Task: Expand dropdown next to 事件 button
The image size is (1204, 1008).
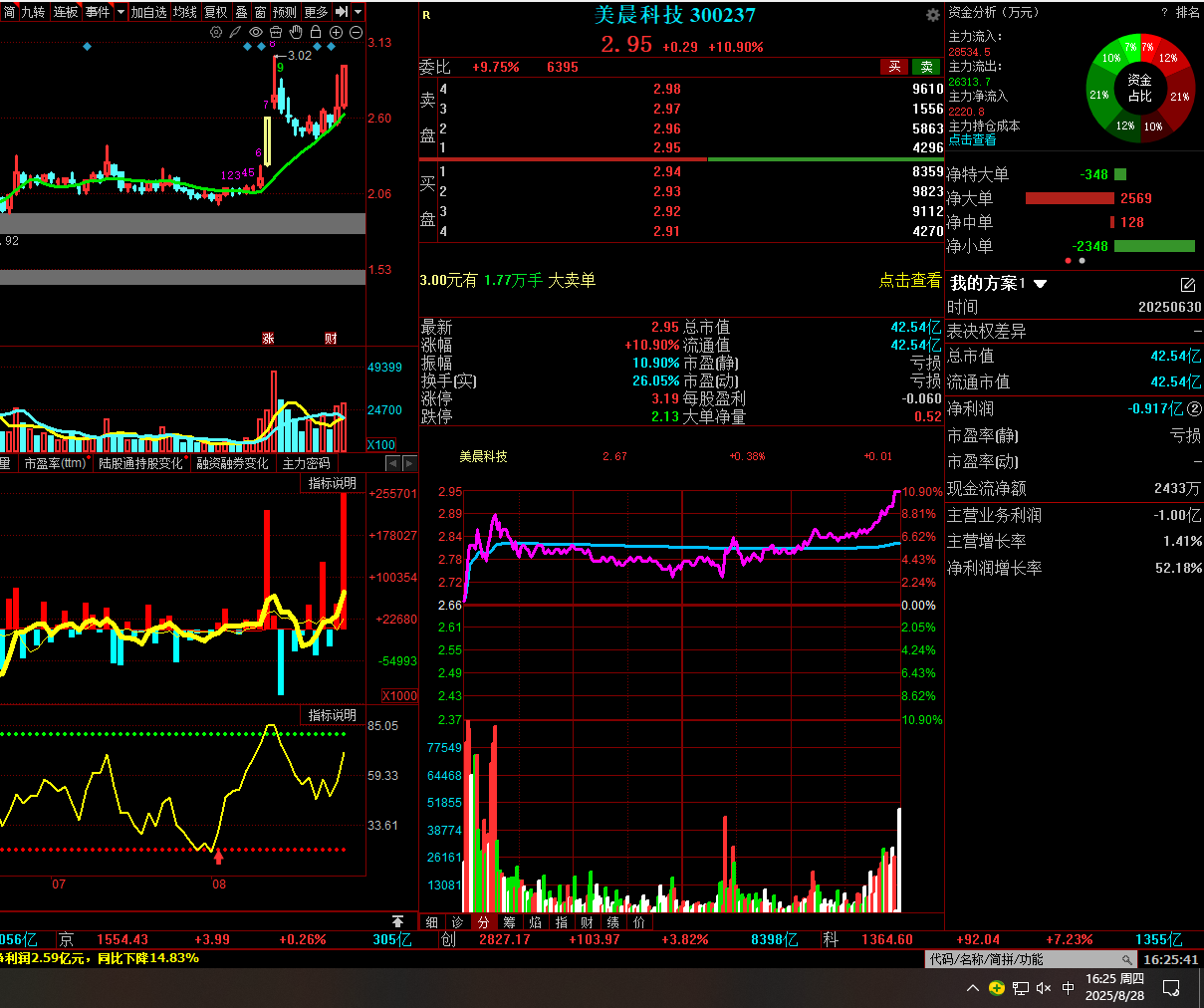Action: click(x=121, y=12)
